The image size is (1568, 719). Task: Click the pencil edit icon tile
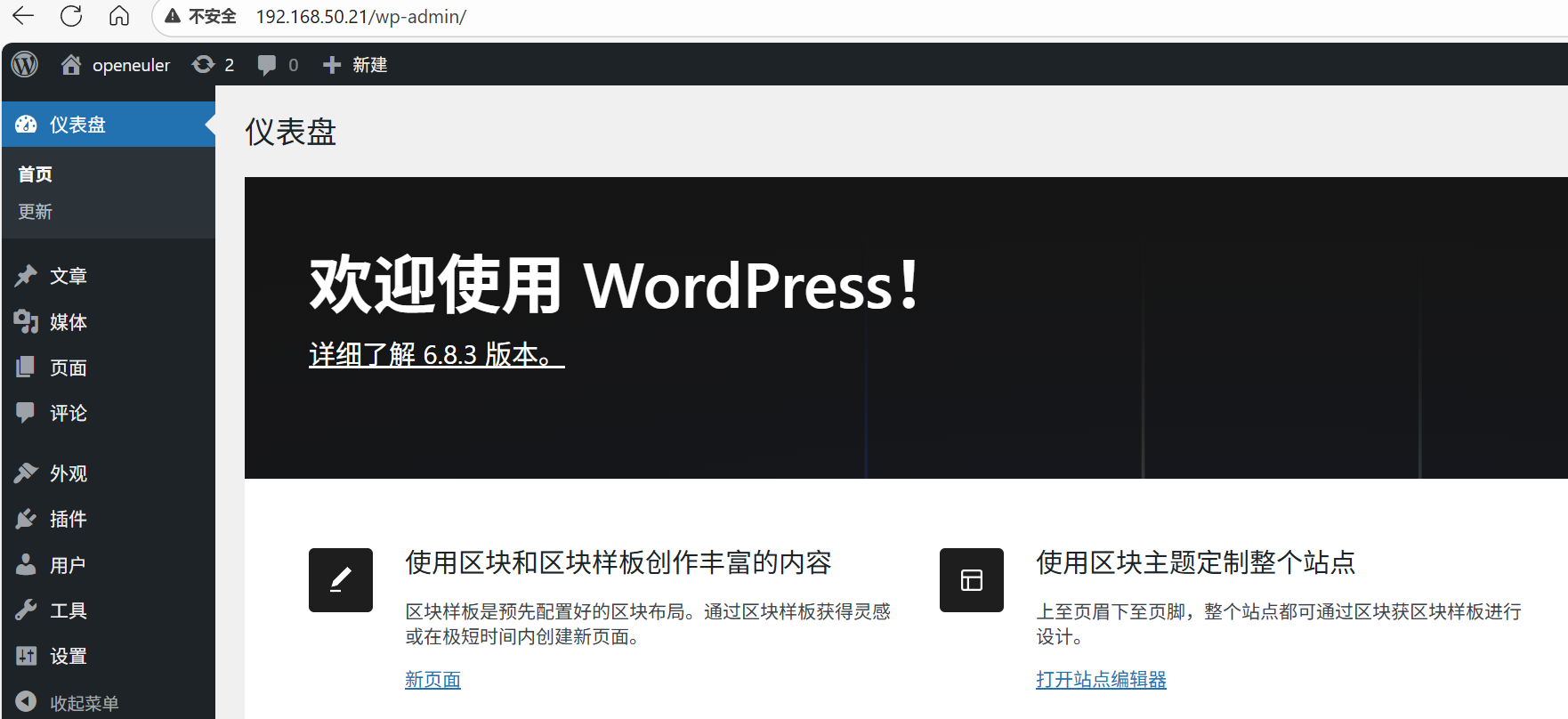pos(341,580)
